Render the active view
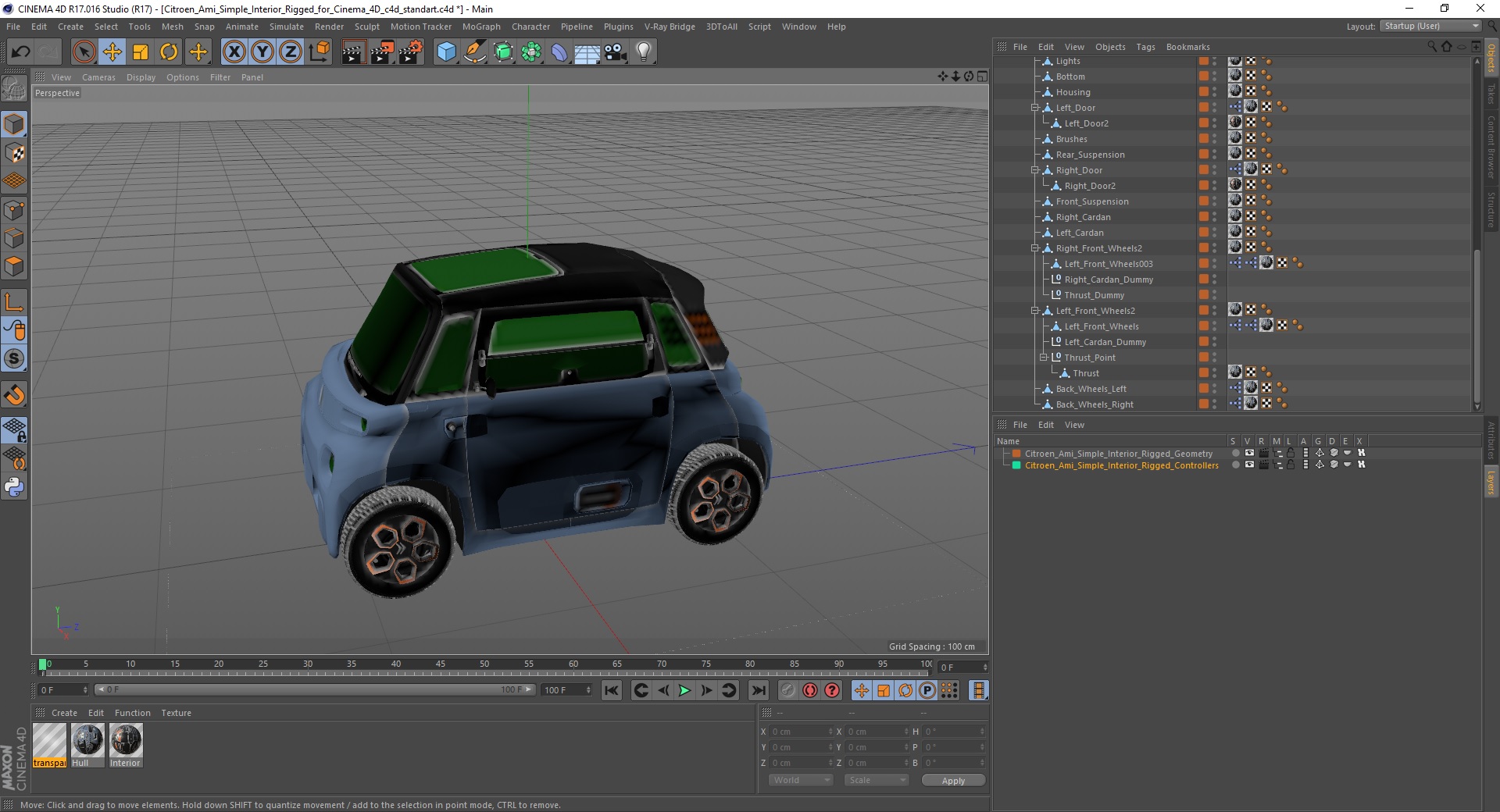This screenshot has height=812, width=1500. pyautogui.click(x=353, y=52)
